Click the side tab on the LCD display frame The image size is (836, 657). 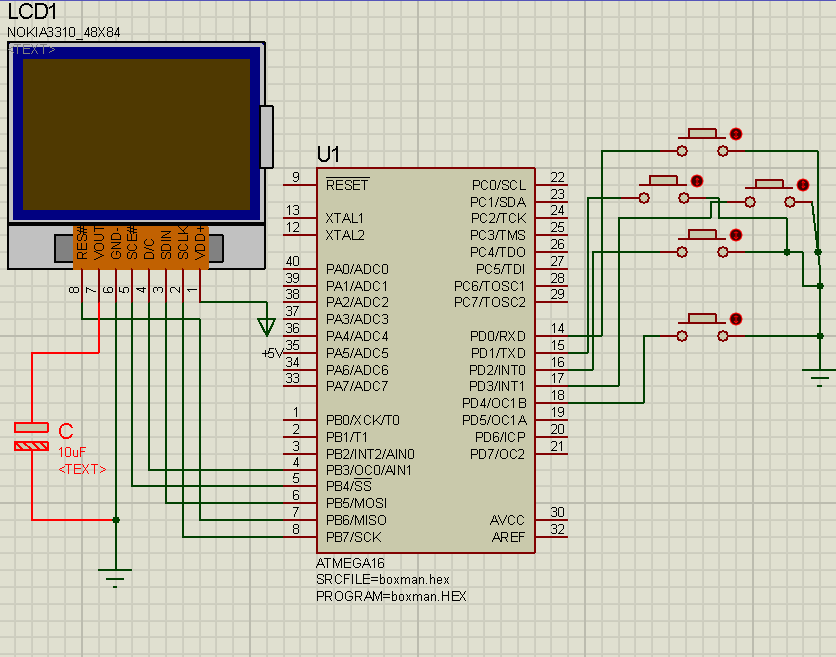click(x=267, y=137)
